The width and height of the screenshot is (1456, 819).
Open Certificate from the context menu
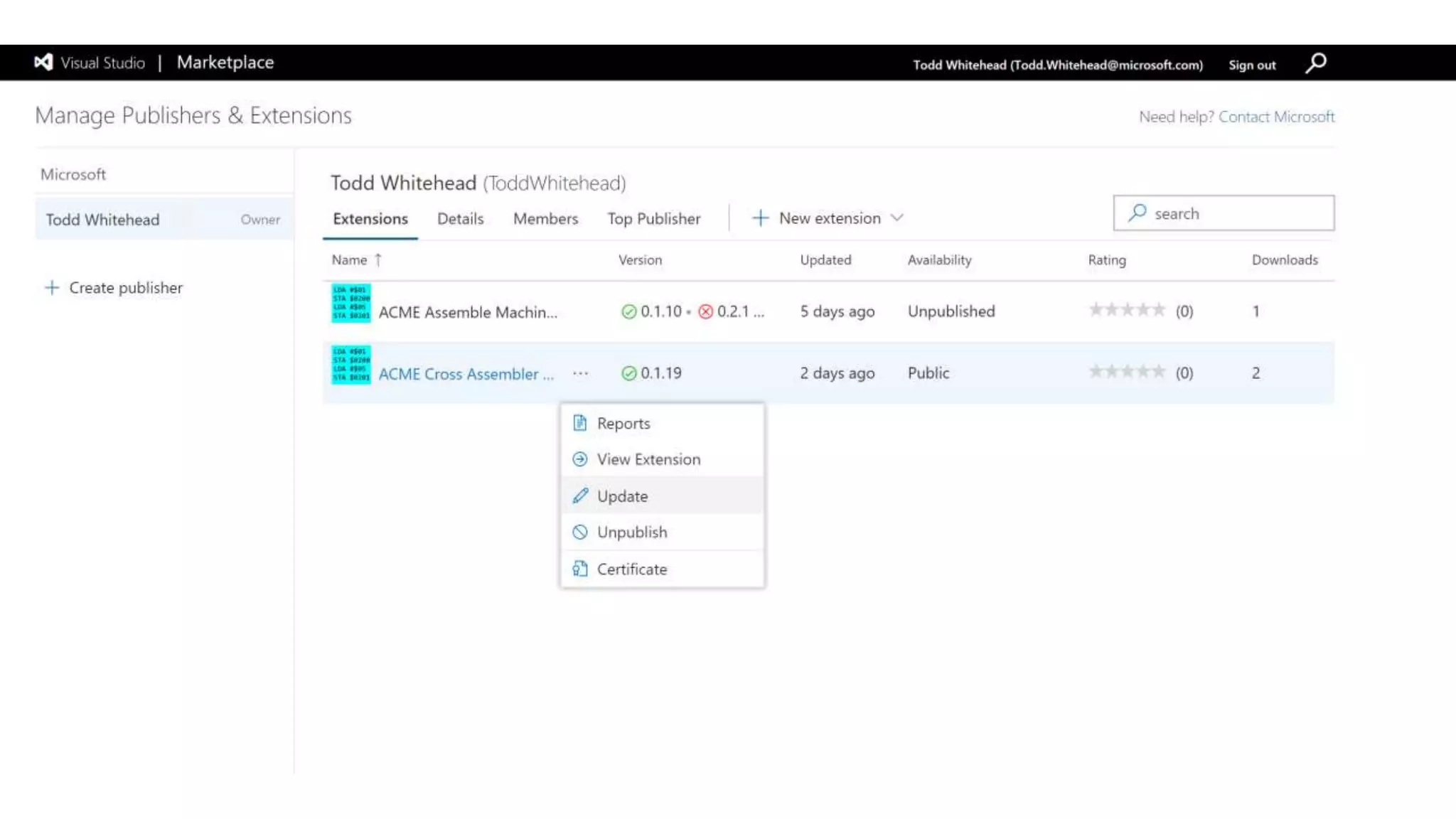coord(631,569)
